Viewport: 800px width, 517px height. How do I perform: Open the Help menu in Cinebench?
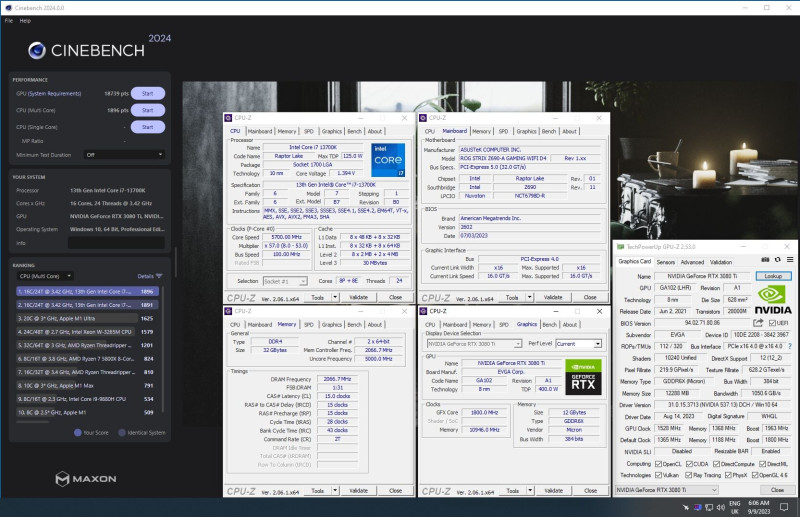25,21
